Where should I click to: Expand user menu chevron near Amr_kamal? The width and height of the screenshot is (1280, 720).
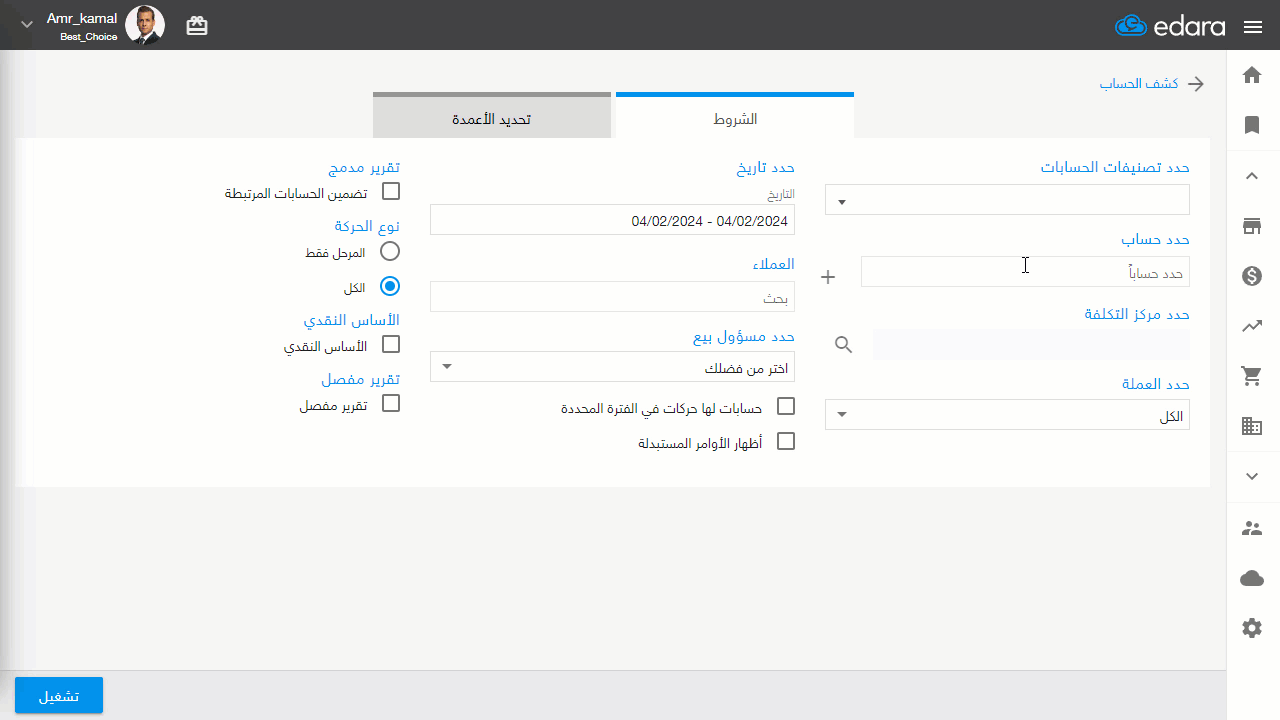click(x=27, y=26)
